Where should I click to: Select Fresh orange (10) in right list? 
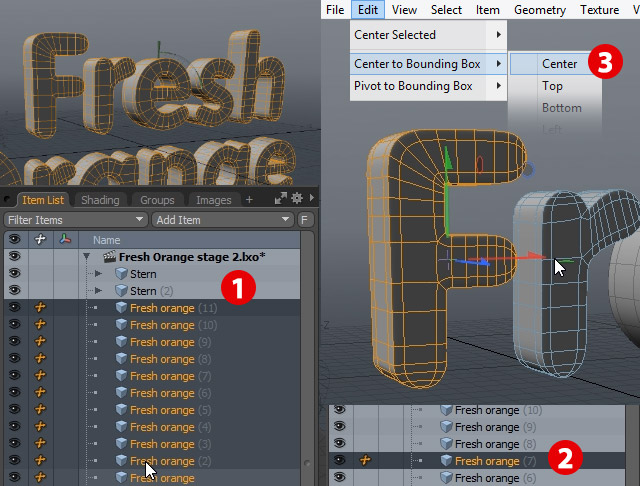498,410
